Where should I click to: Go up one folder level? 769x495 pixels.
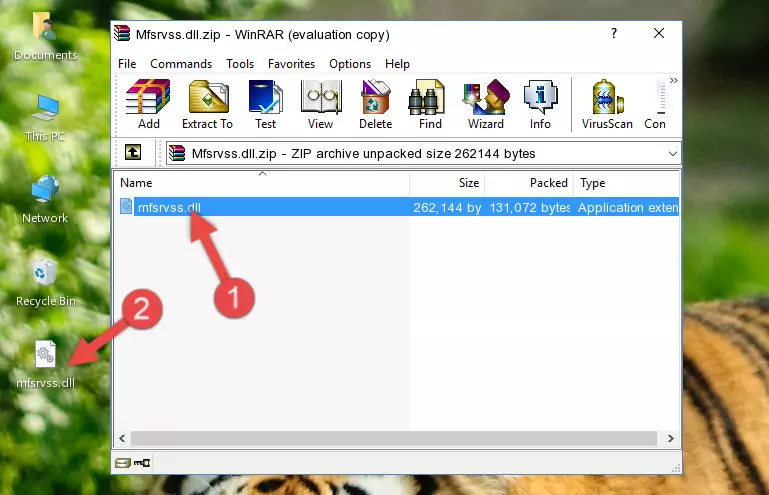tap(133, 153)
